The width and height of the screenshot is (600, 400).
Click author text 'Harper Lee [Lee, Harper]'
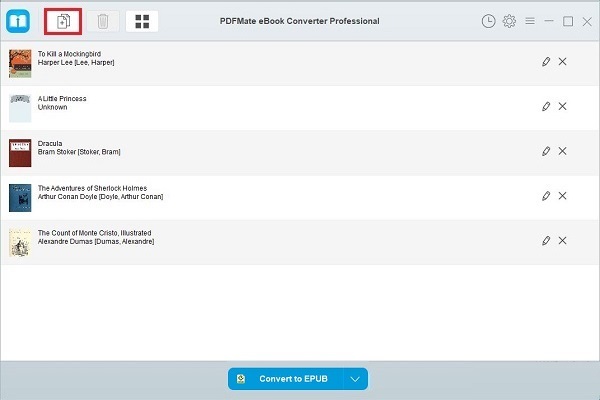pyautogui.click(x=76, y=62)
